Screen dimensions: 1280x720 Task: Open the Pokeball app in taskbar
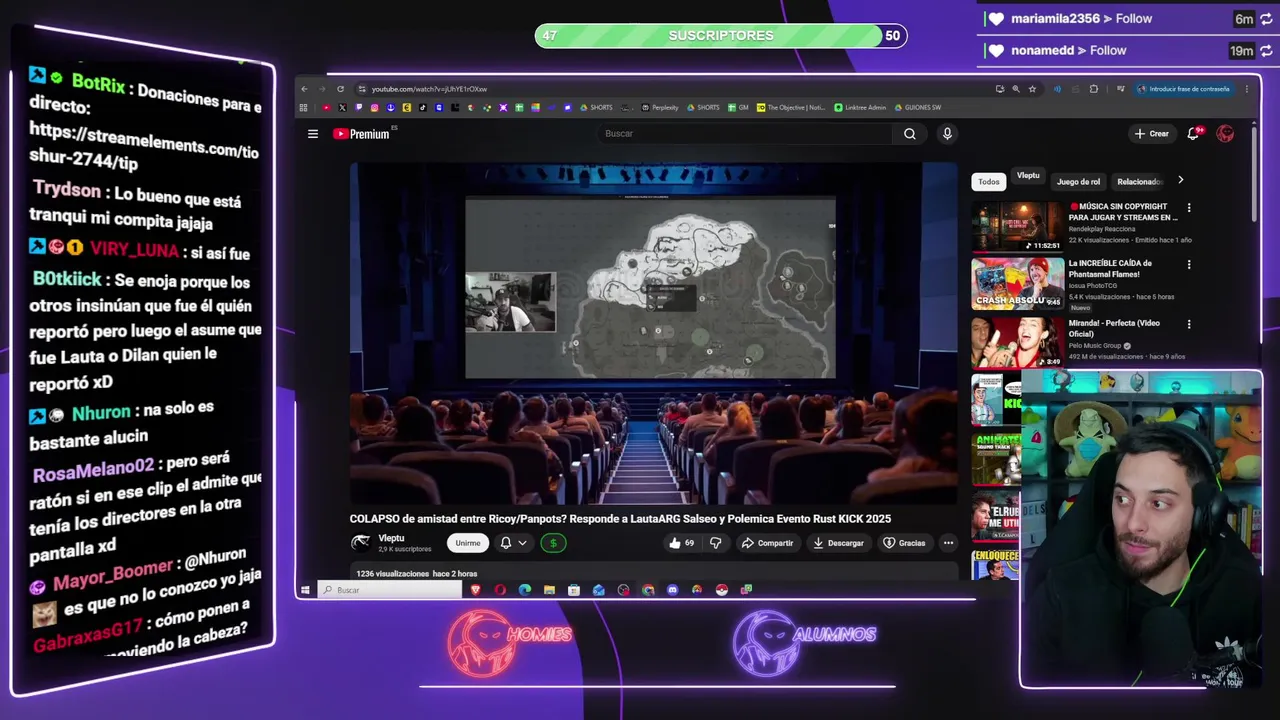[721, 590]
